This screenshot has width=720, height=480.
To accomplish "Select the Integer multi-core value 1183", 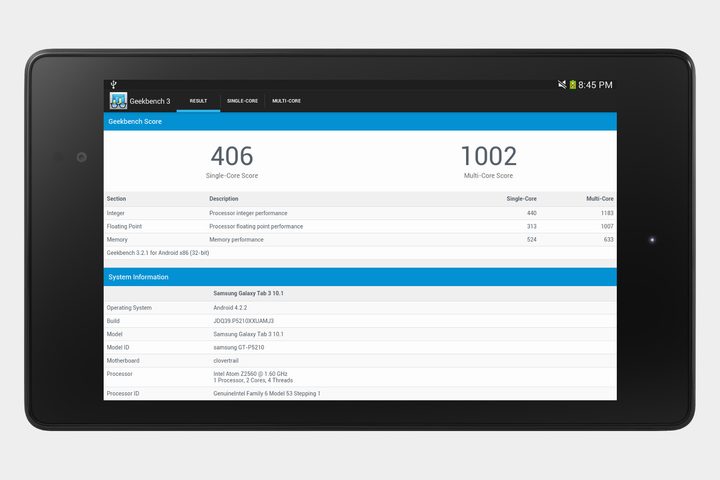I will pyautogui.click(x=607, y=213).
